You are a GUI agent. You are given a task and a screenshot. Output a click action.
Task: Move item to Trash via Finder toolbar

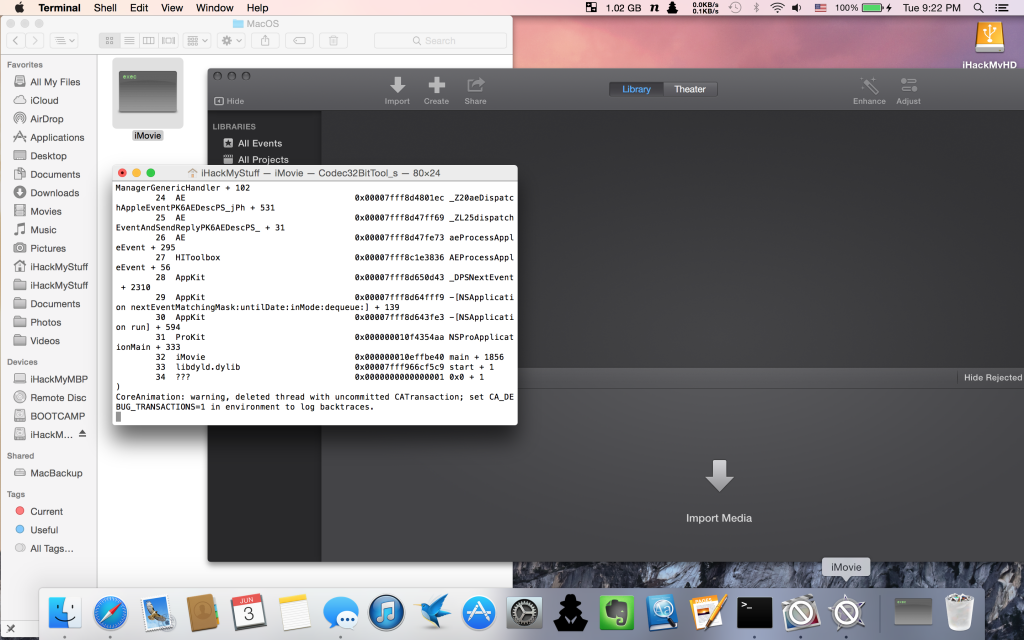coord(332,41)
